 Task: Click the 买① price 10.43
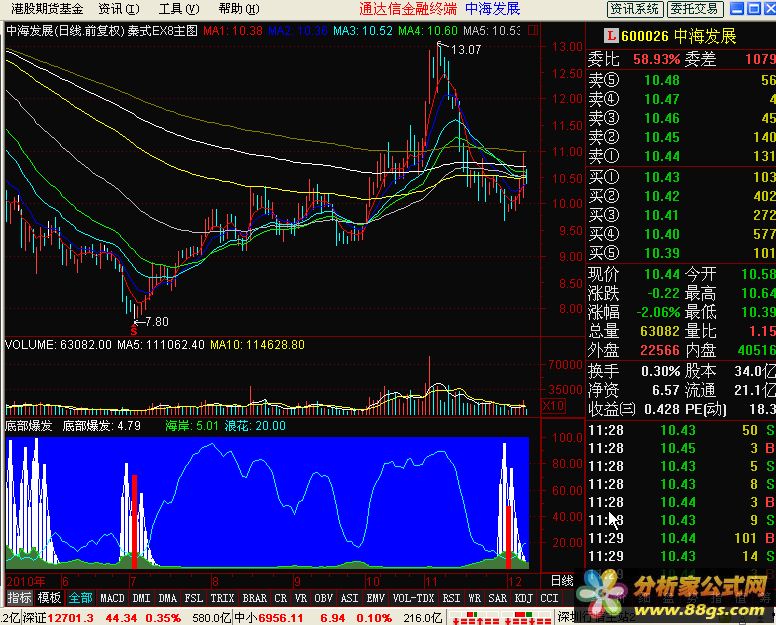(662, 177)
